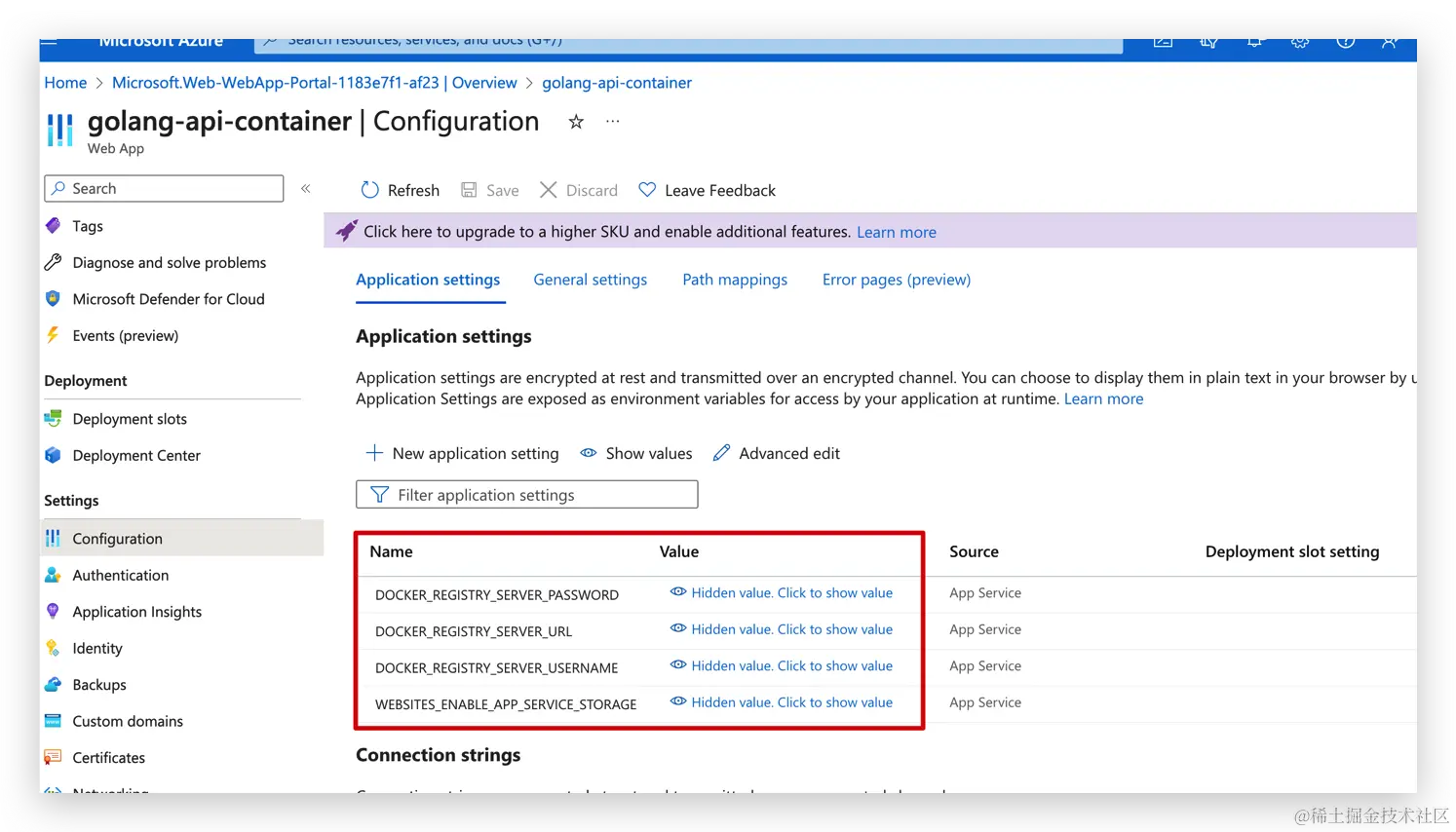Open Configuration in the Settings menu
Image resolution: width=1456 pixels, height=832 pixels.
click(181, 538)
